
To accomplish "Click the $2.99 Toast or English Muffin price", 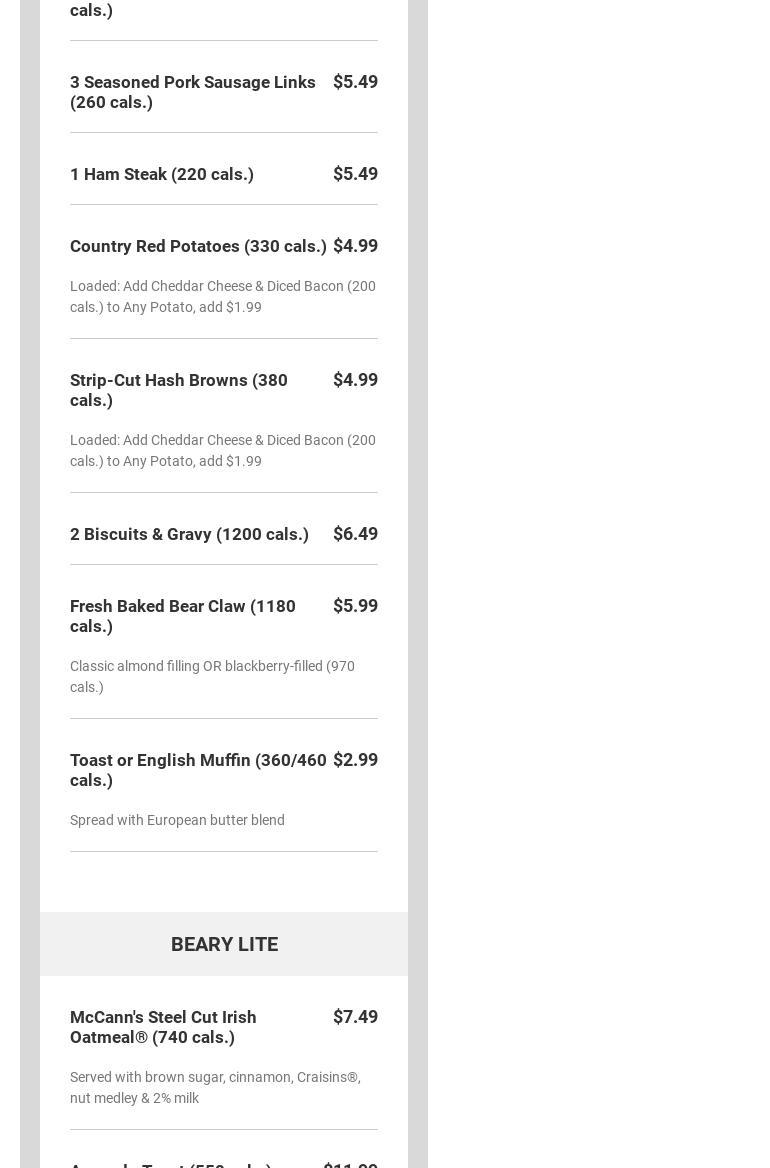I will pyautogui.click(x=355, y=760).
